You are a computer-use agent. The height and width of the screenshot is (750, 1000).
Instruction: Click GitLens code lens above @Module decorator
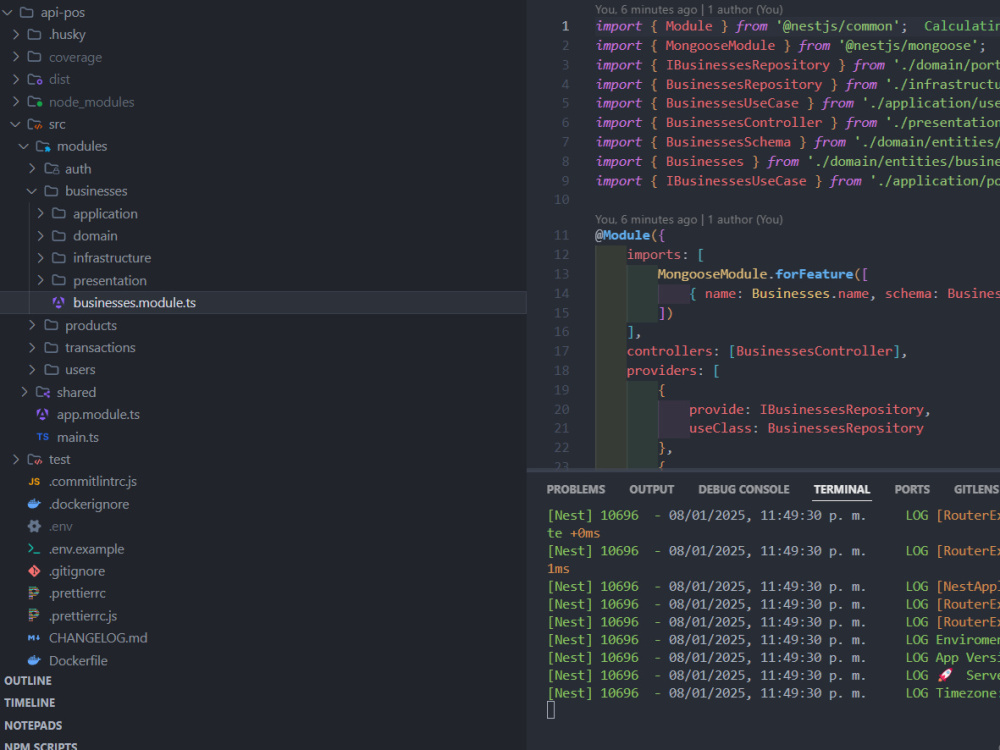pos(689,219)
